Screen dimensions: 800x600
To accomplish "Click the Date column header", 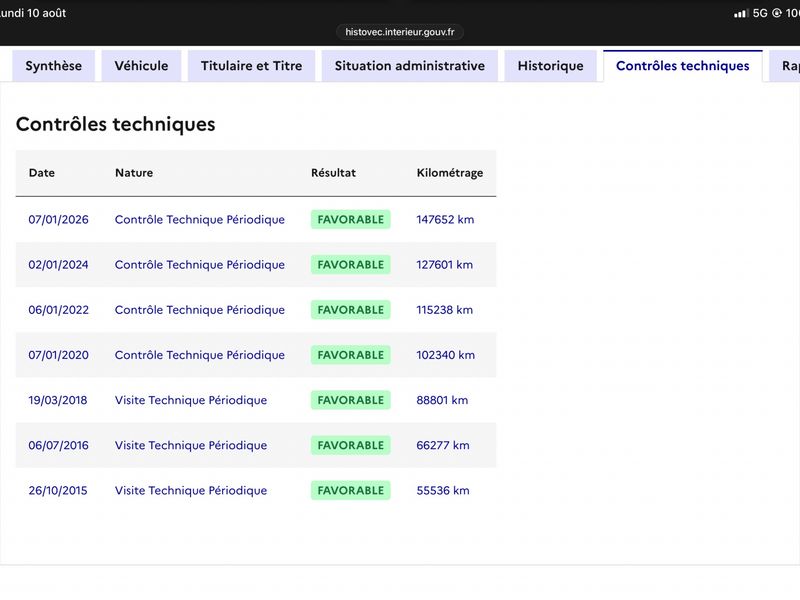I will tap(42, 172).
